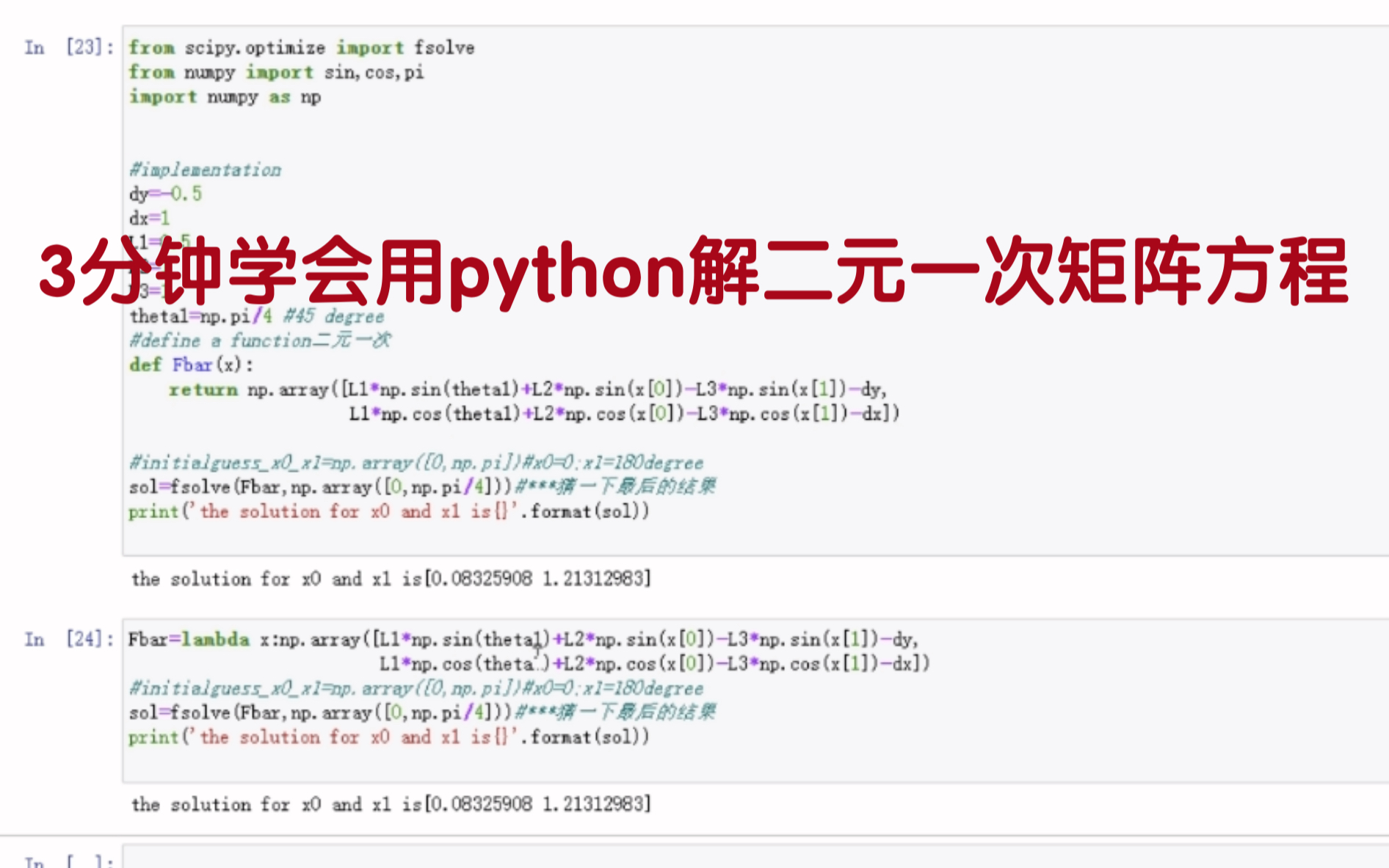Click the 'L1*np.cos(theta' line in cell 24

(x=655, y=664)
